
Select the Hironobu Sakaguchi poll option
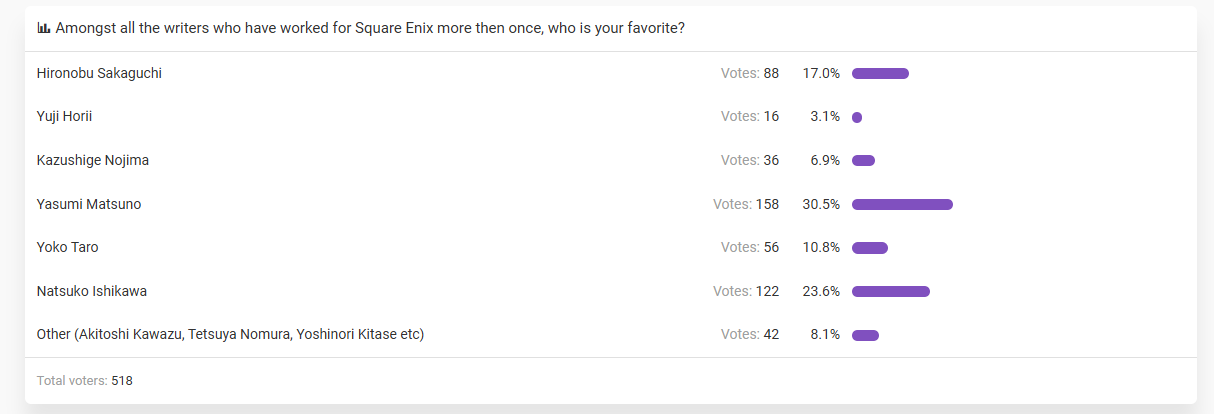coord(99,73)
